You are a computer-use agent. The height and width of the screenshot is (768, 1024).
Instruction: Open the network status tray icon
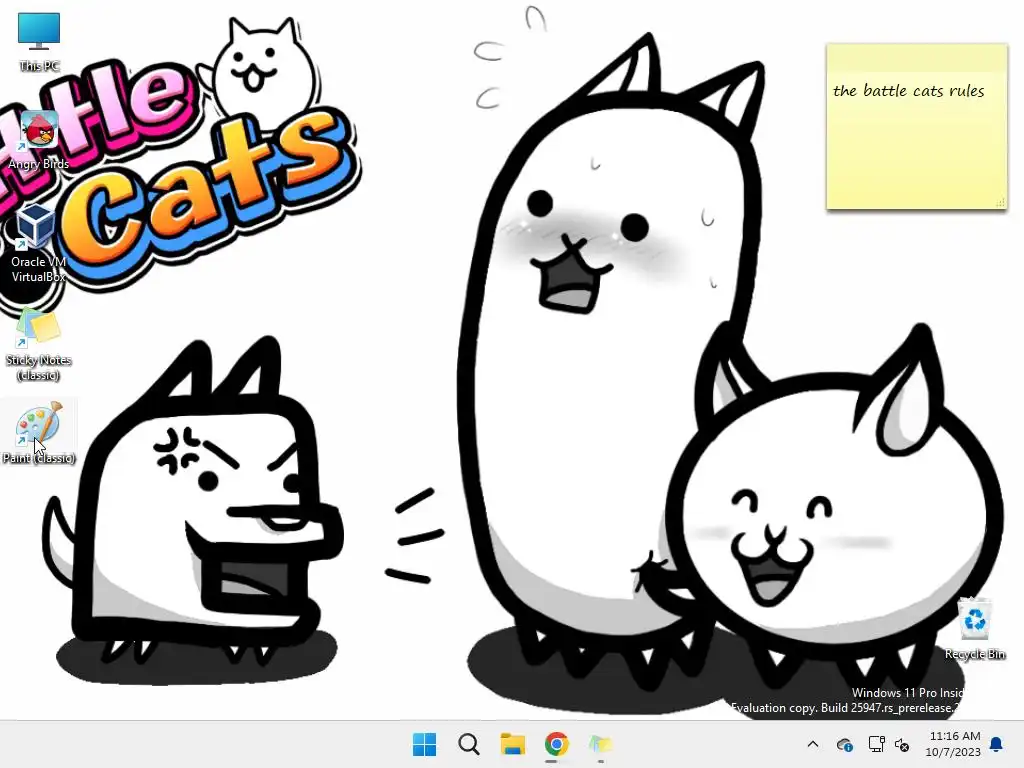(876, 744)
